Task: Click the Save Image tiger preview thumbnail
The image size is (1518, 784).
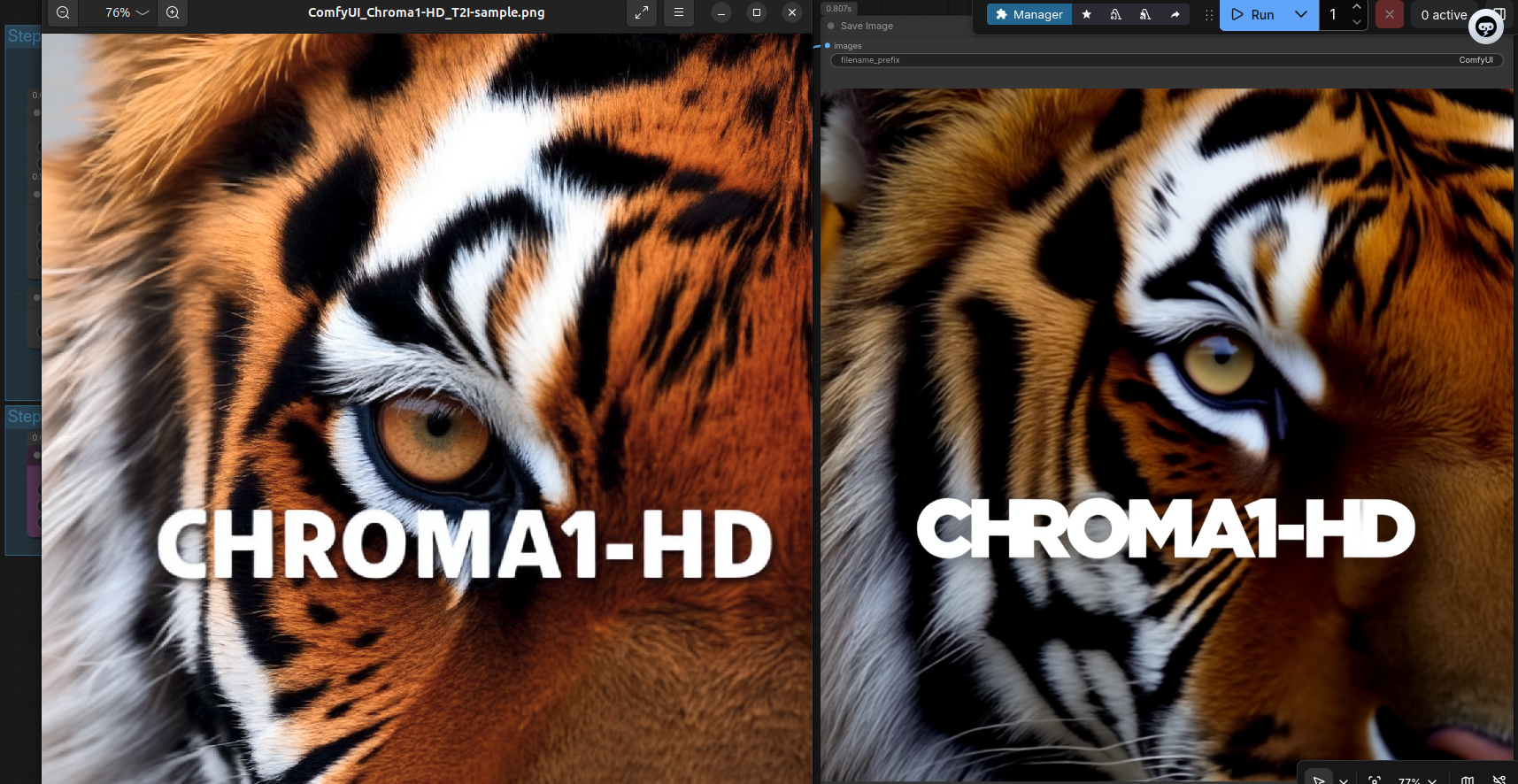Action: click(x=1167, y=434)
